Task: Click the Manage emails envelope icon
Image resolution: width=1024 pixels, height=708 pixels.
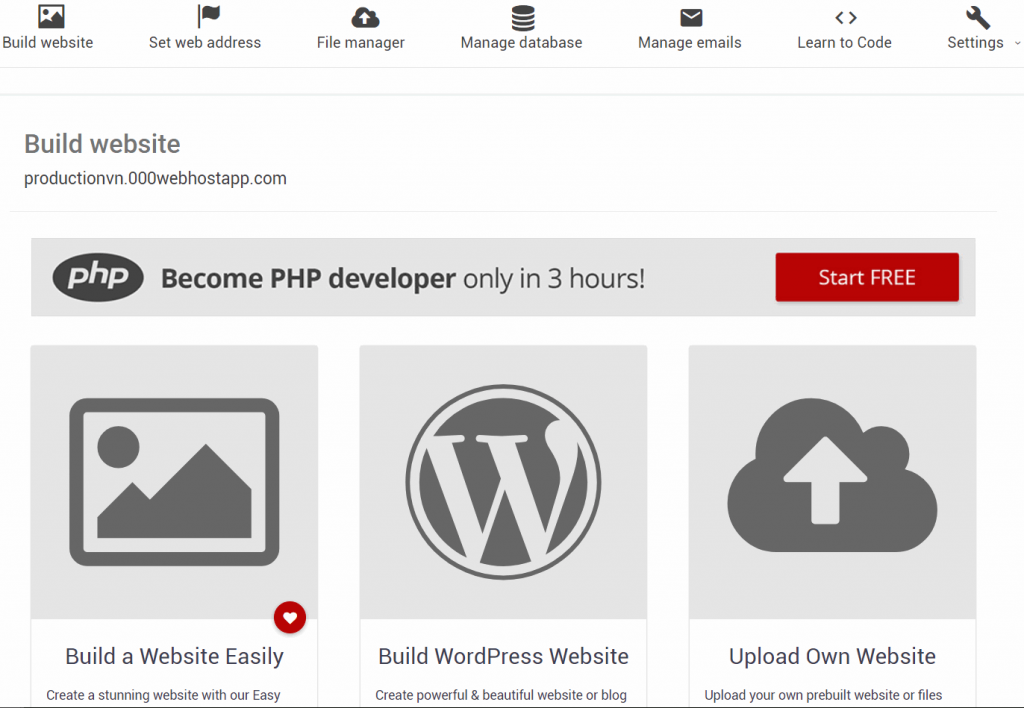Action: 691,18
